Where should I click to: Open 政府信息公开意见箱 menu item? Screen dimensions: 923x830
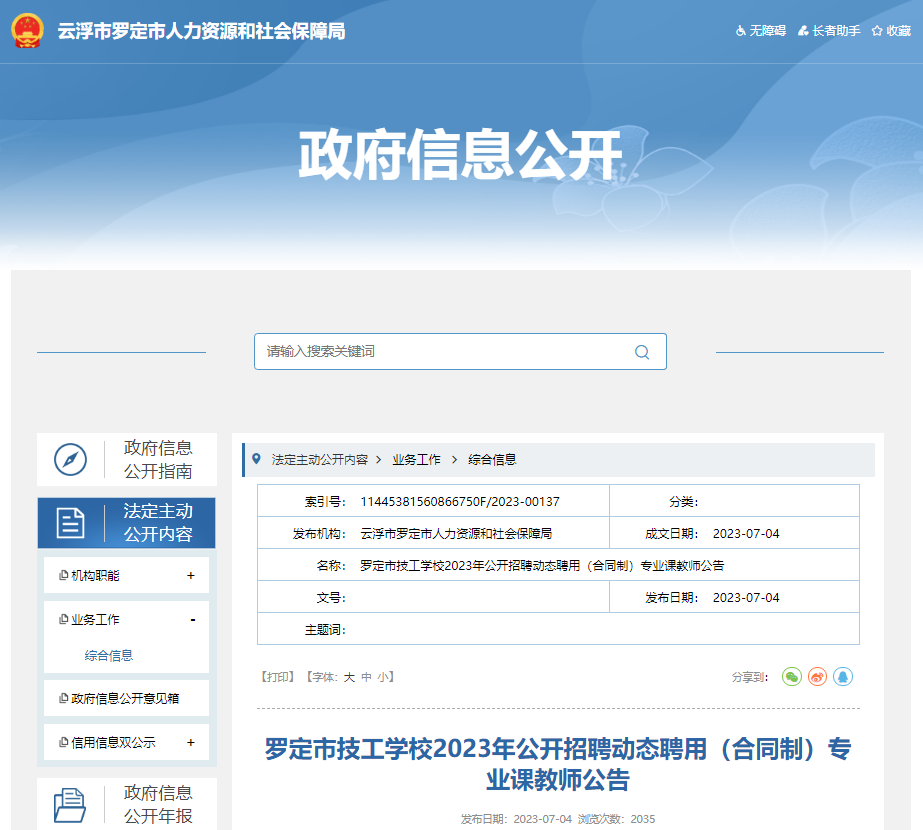125,699
